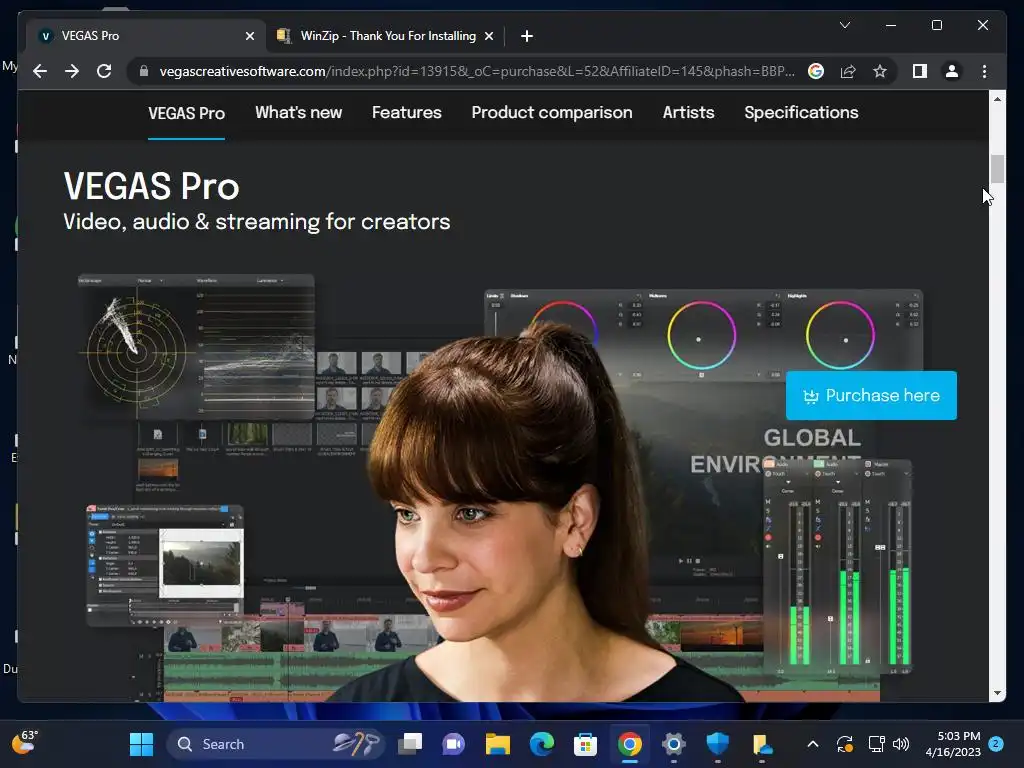Open a new browser tab
Viewport: 1024px width, 768px height.
coord(527,36)
